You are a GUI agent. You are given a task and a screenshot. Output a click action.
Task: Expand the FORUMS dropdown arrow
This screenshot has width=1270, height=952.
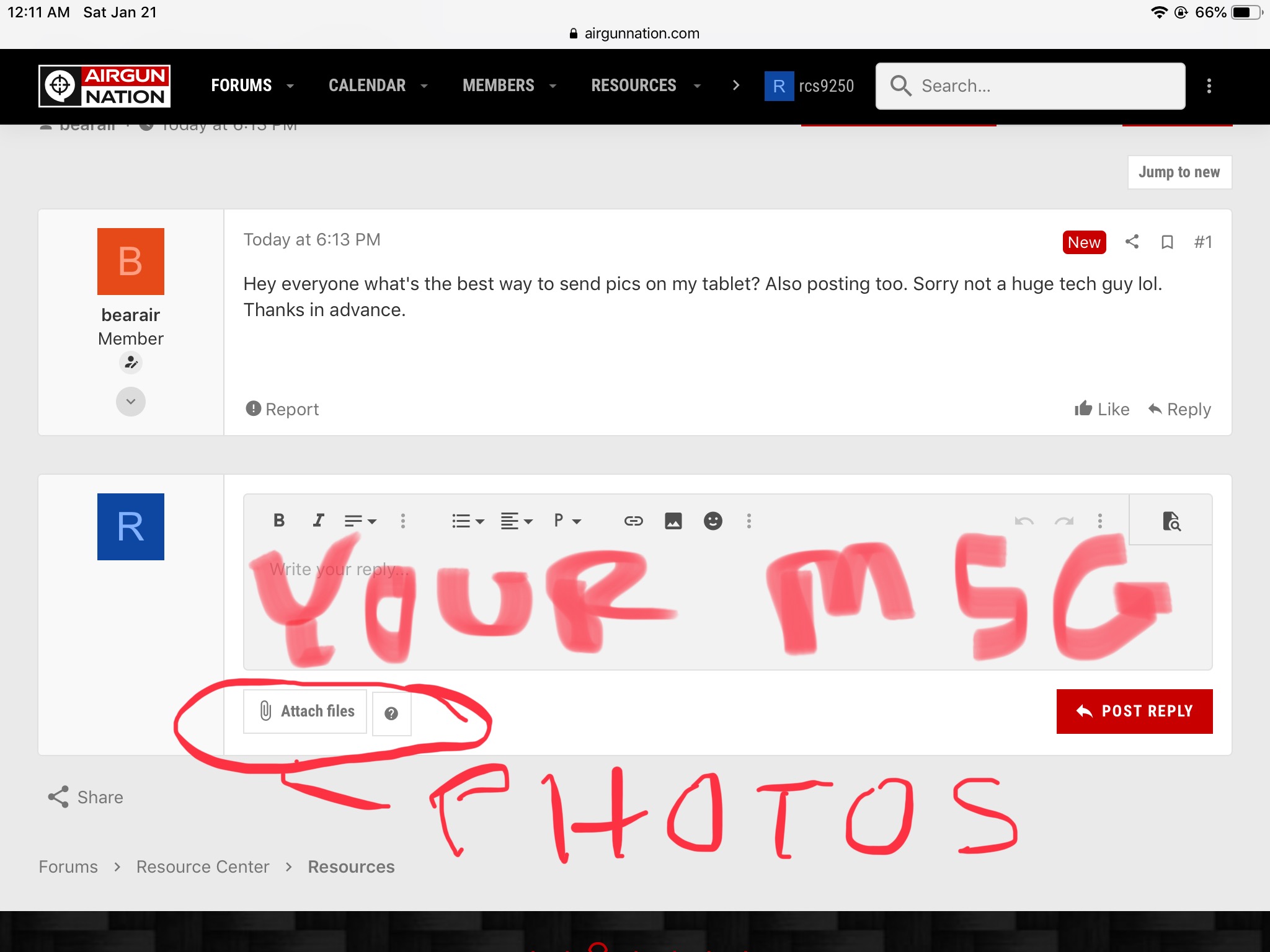pyautogui.click(x=290, y=86)
